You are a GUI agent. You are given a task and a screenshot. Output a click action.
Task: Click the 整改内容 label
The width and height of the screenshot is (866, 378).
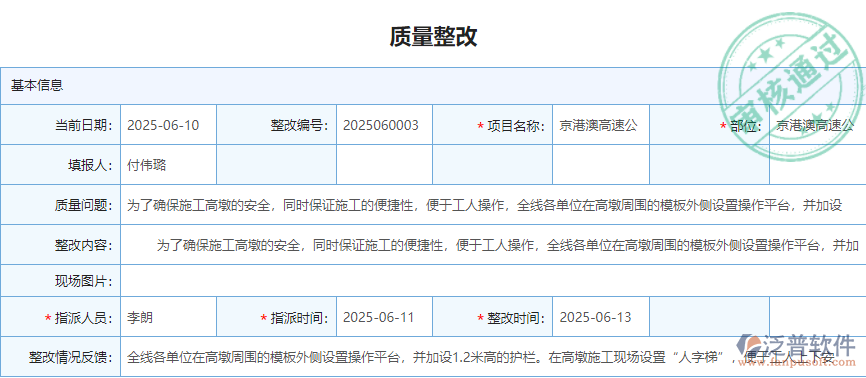point(83,245)
